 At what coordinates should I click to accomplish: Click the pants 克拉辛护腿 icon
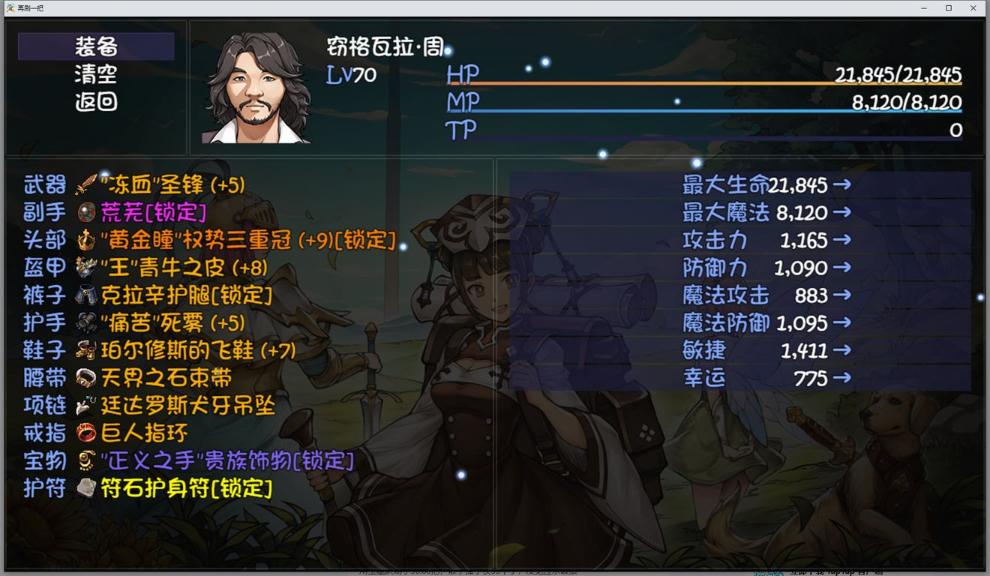[86, 295]
